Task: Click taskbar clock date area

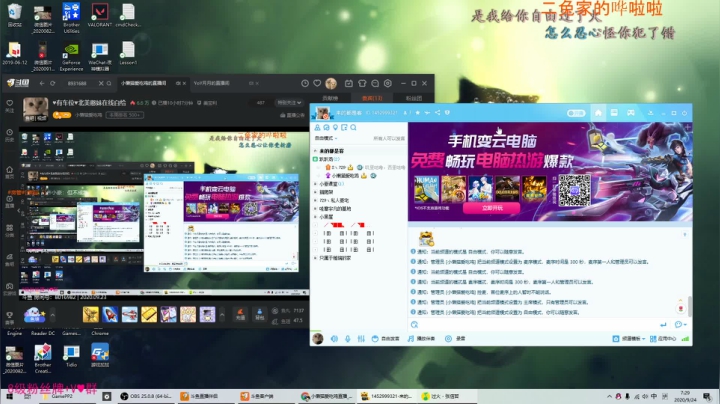Action: (x=685, y=396)
